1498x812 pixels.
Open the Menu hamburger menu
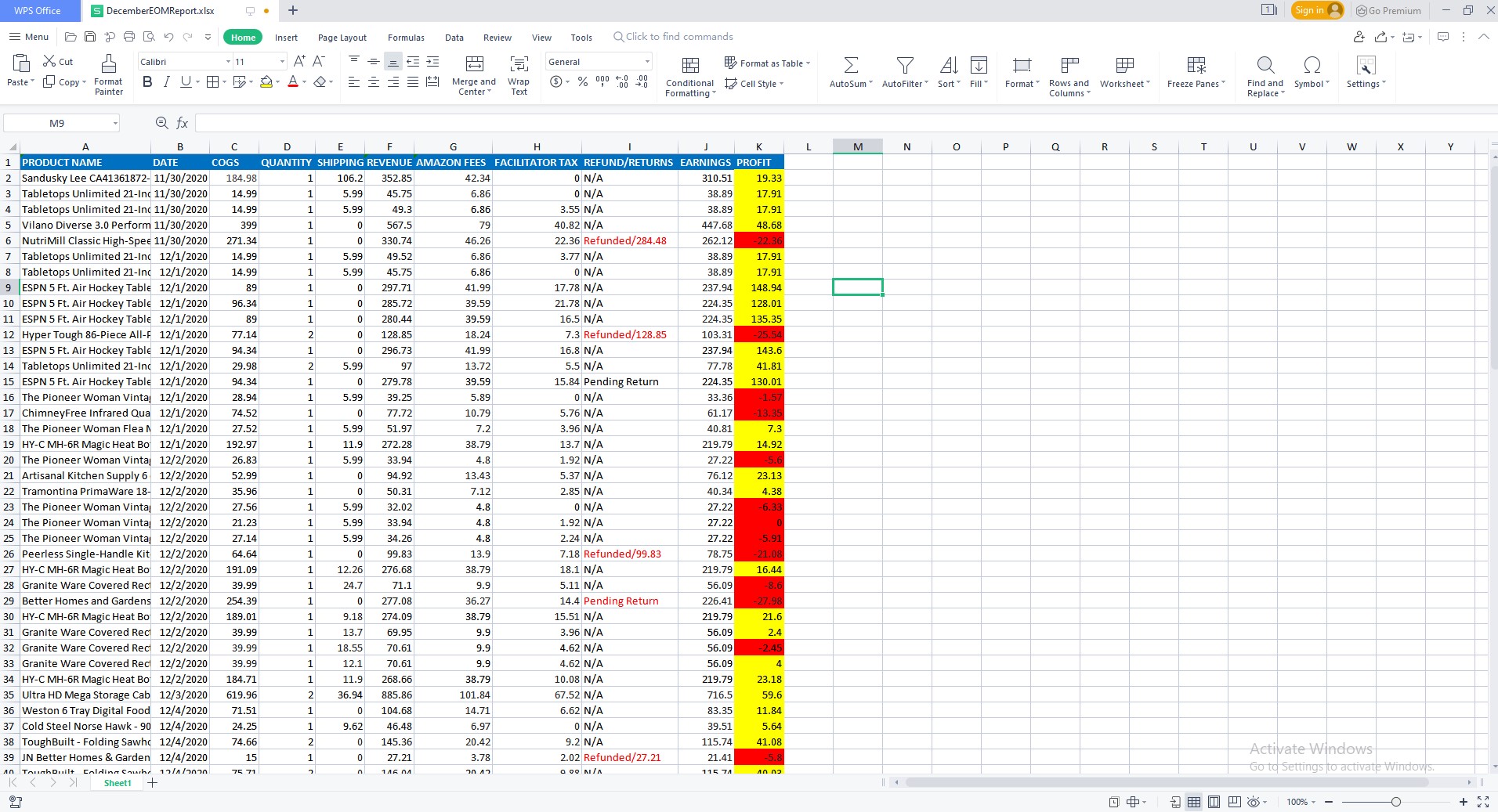29,37
